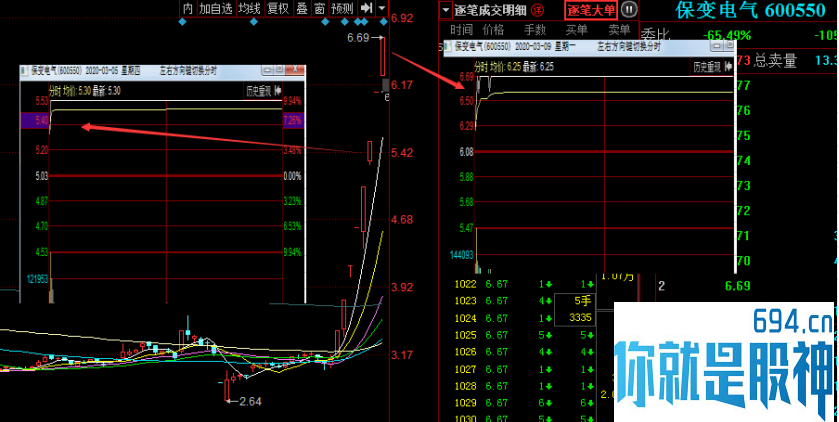Maximize the 2020-03-05 intraday window
This screenshot has width=839, height=422.
point(279,70)
